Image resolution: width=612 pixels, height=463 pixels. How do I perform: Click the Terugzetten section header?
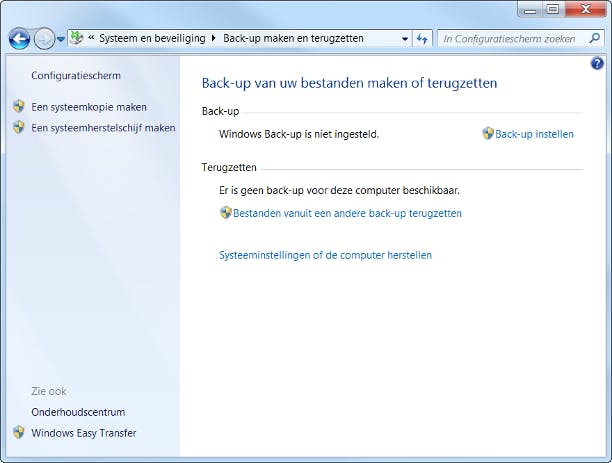click(229, 167)
